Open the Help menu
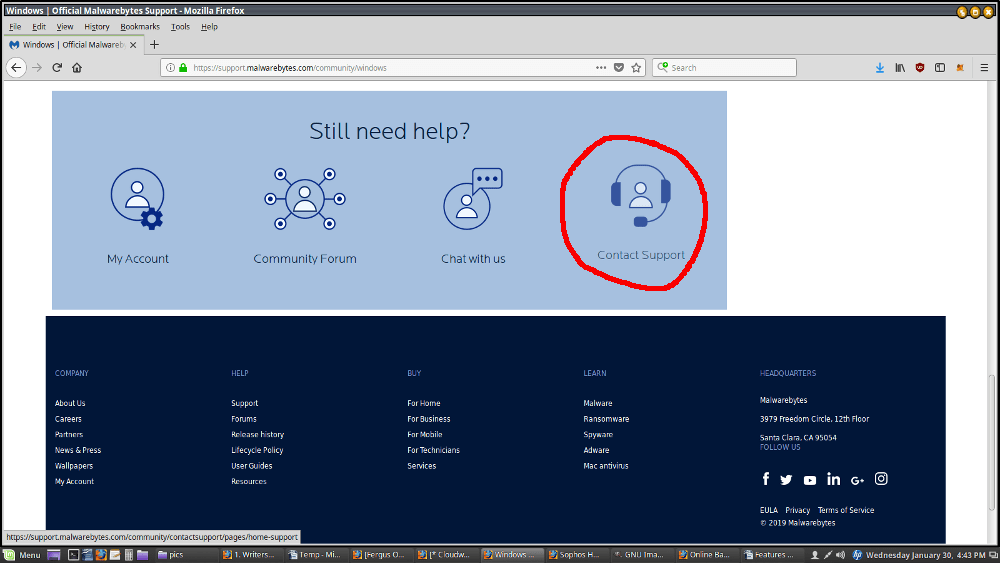The width and height of the screenshot is (1000, 563). (x=209, y=27)
